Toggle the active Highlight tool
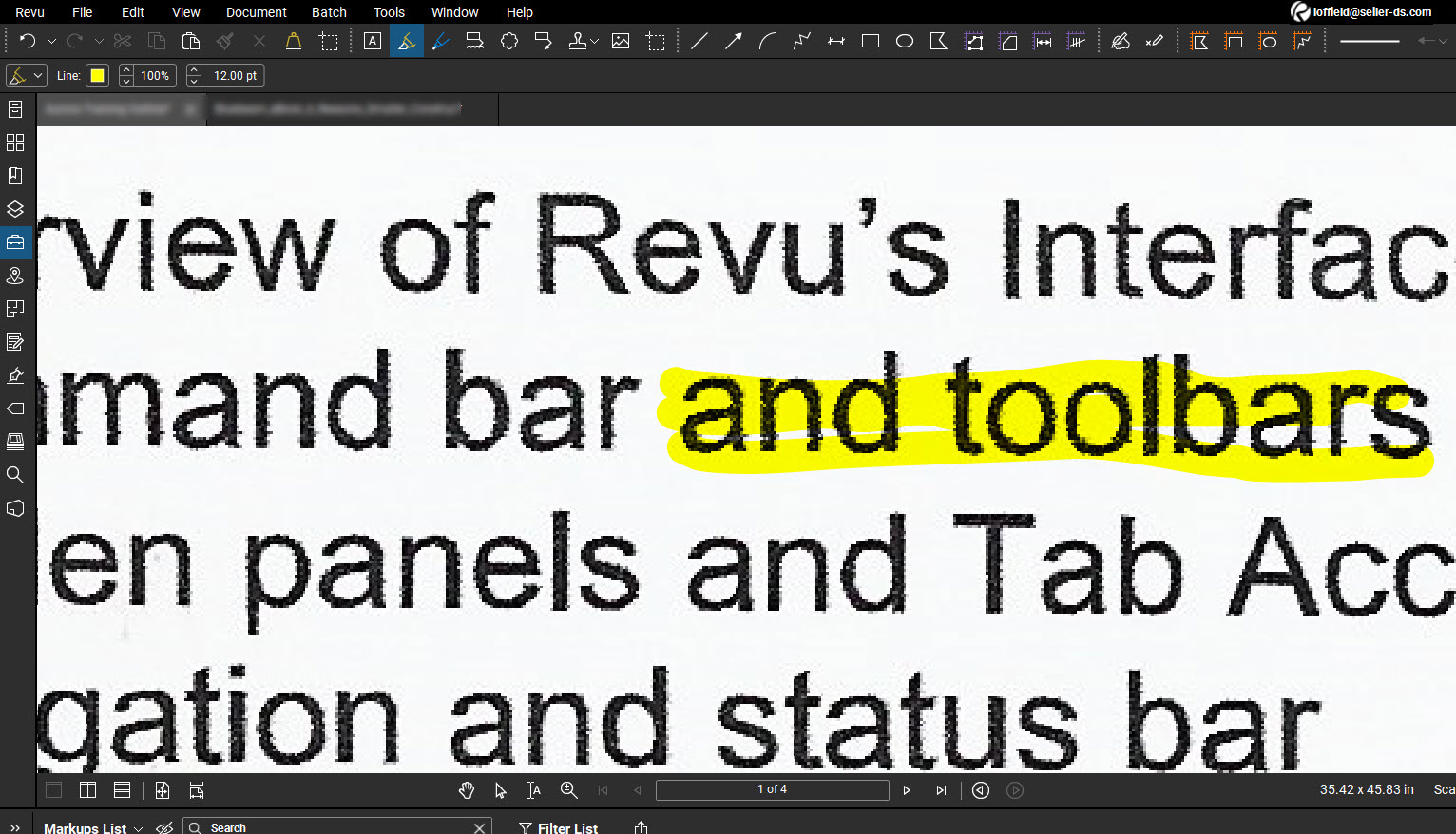Viewport: 1456px width, 834px height. point(407,41)
